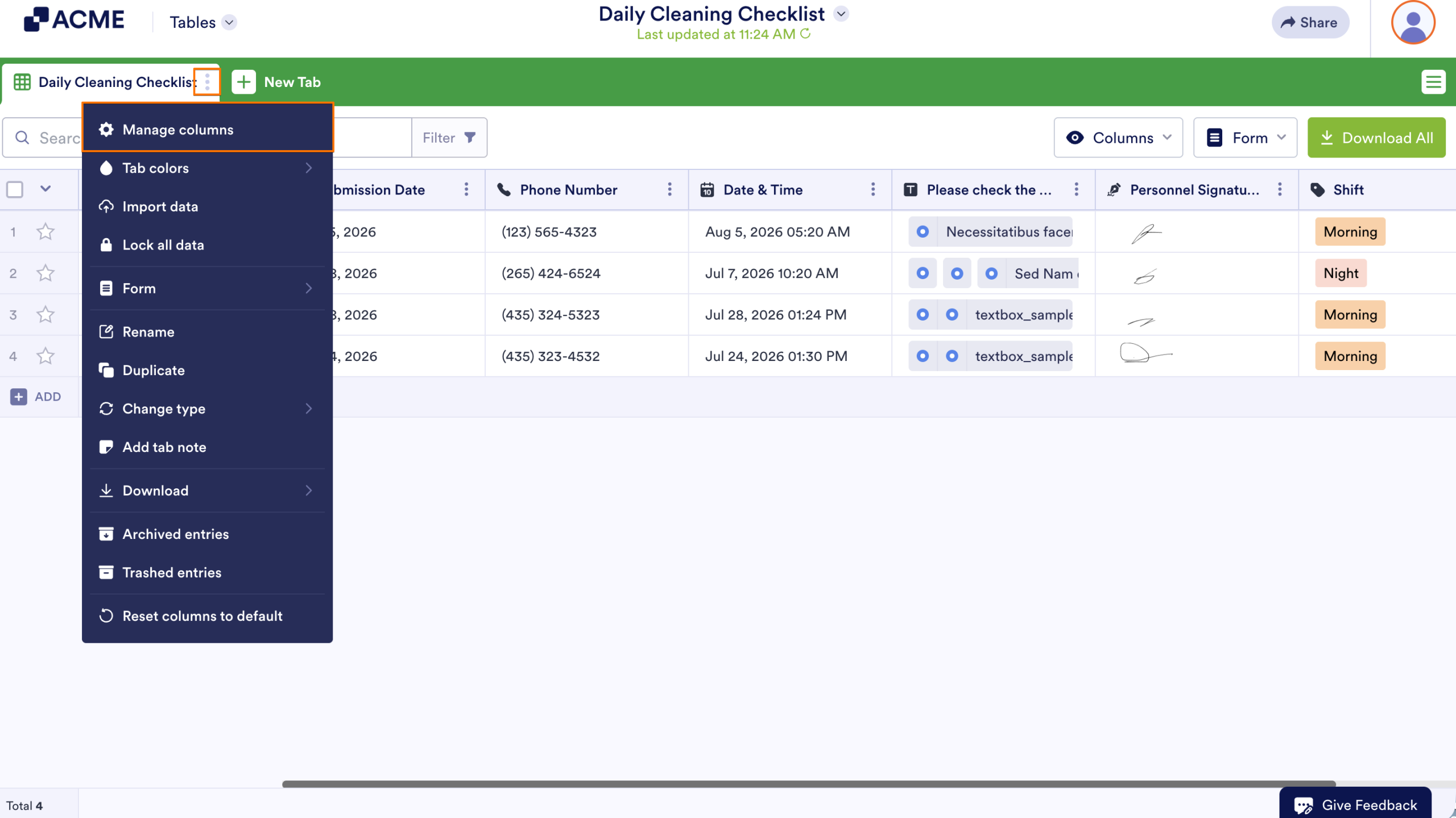This screenshot has width=1456, height=818.
Task: Open the user profile avatar
Action: coord(1413,23)
